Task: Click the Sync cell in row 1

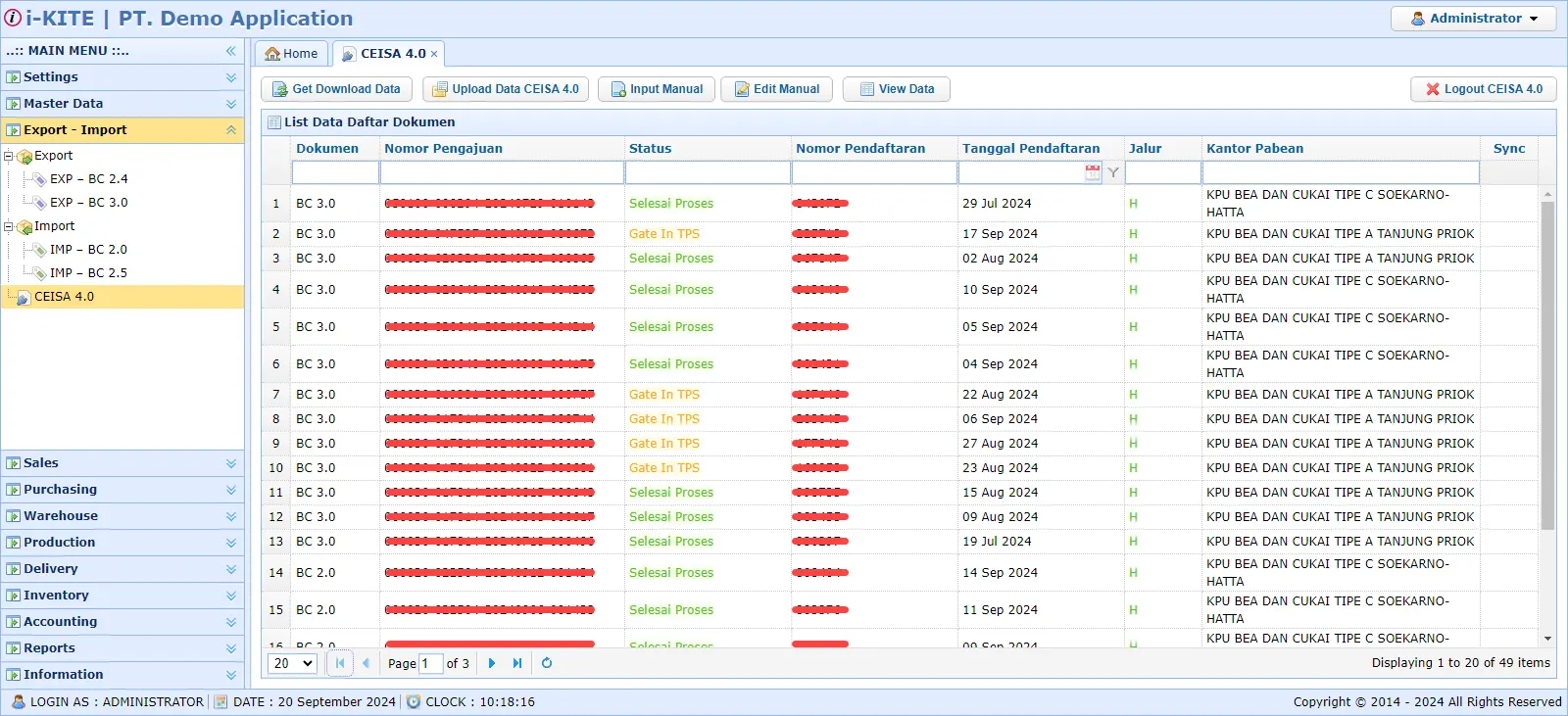Action: pyautogui.click(x=1509, y=204)
